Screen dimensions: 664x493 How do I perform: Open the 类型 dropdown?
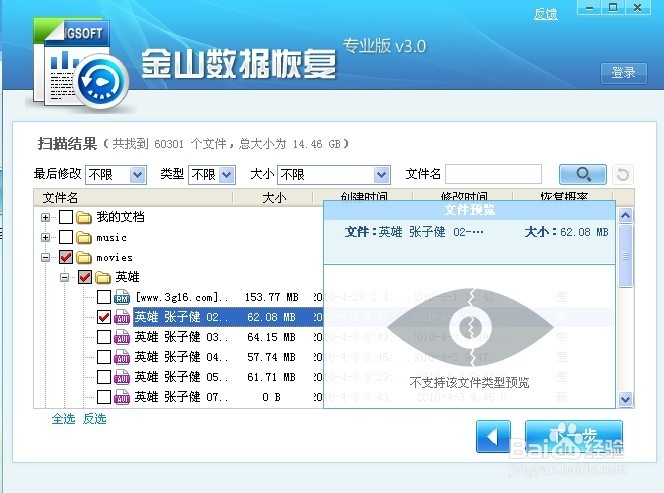coord(212,174)
